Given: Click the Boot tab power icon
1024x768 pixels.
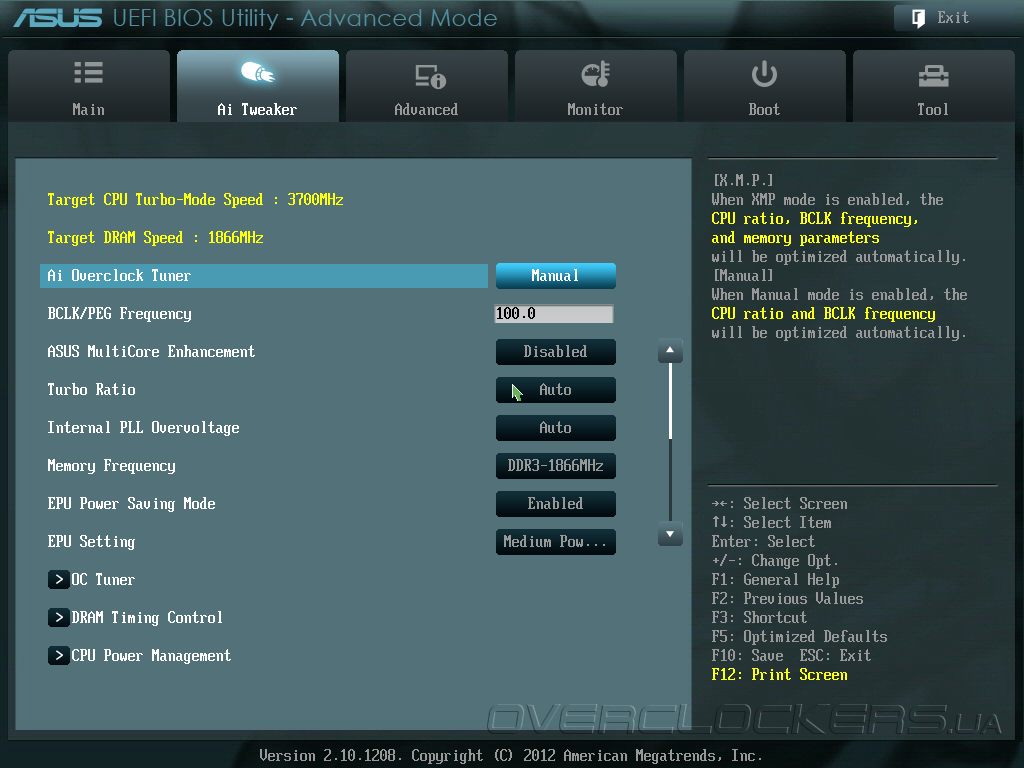Looking at the screenshot, I should click(764, 74).
